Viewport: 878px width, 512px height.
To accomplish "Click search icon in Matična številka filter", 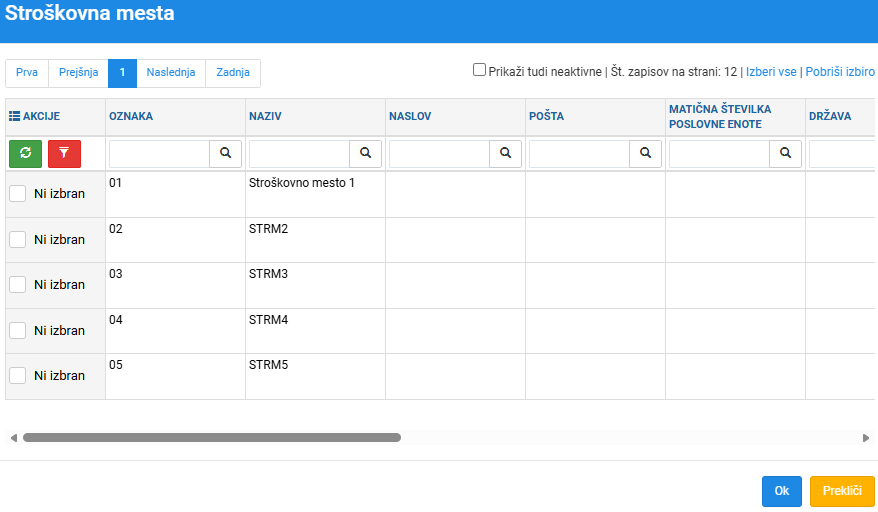I will (x=786, y=153).
